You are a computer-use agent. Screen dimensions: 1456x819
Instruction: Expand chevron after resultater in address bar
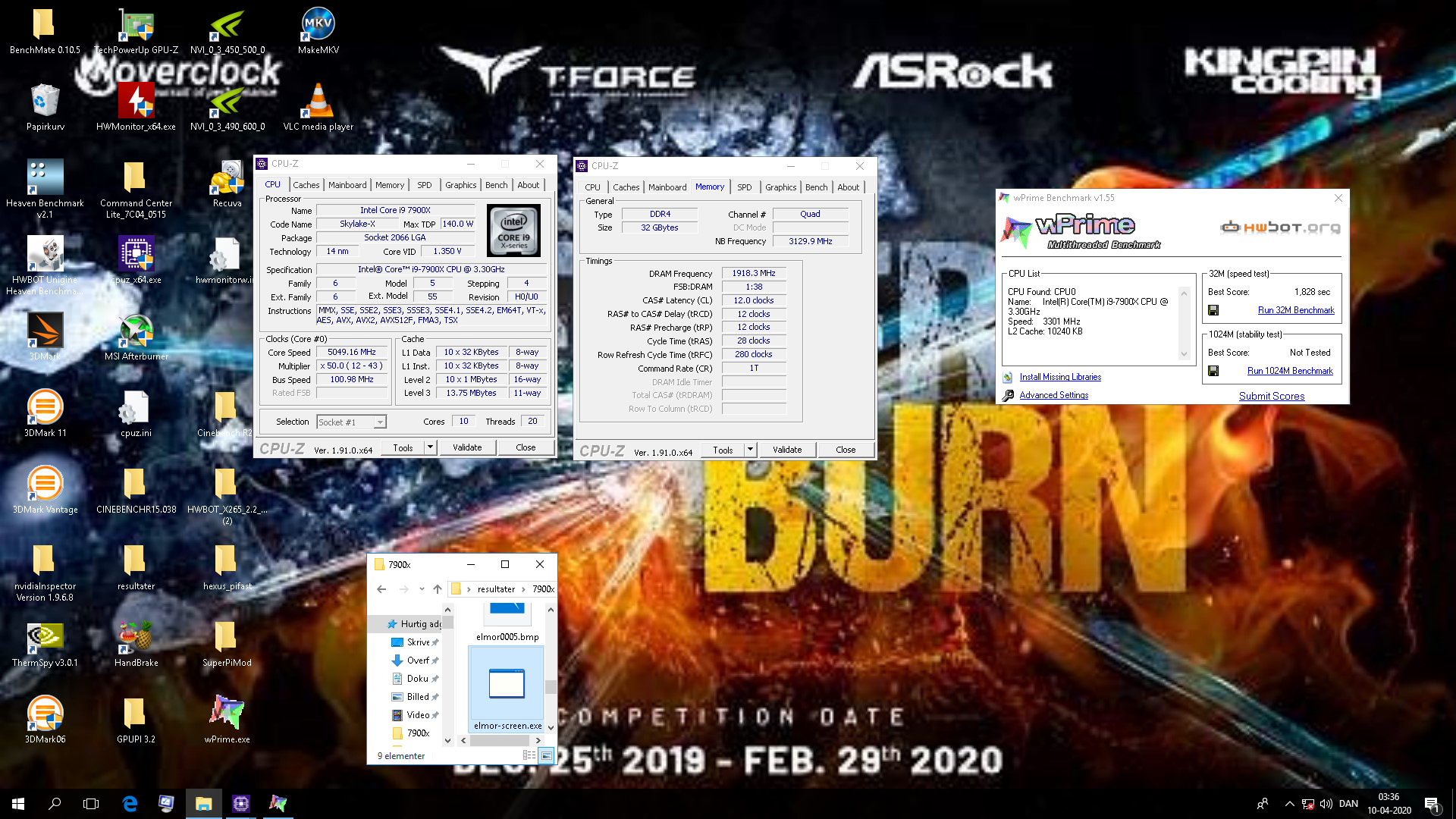(x=523, y=589)
